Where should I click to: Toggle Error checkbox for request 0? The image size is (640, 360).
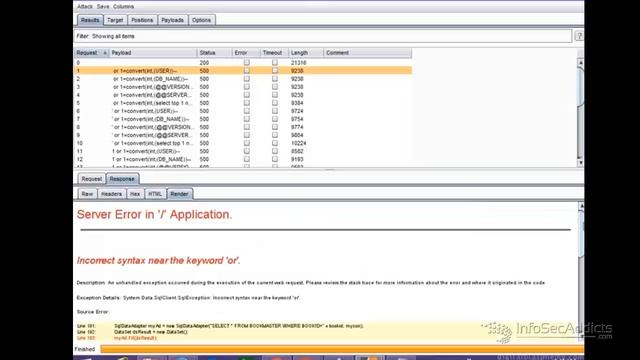click(247, 62)
